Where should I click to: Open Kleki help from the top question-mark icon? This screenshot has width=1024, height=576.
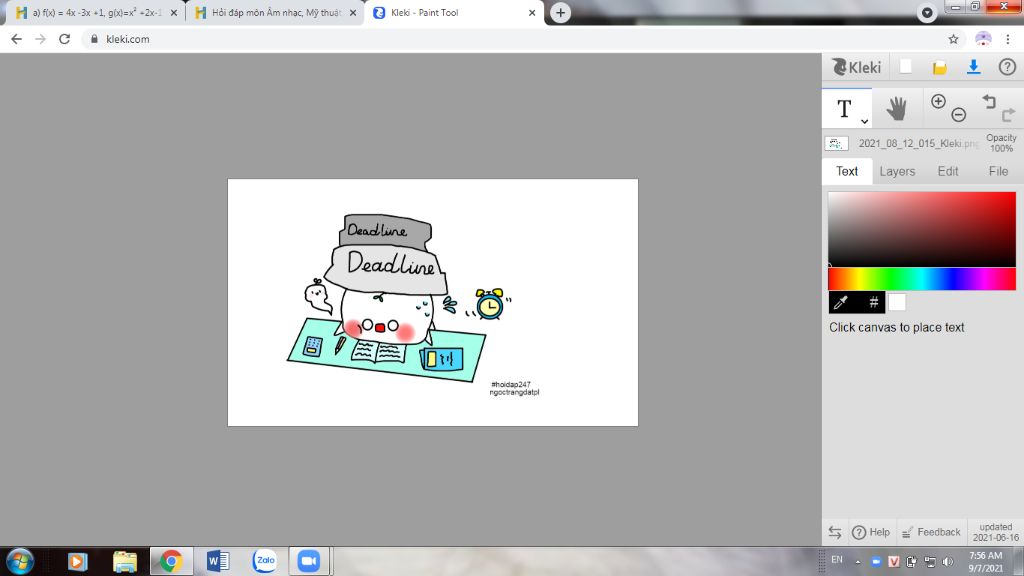click(1007, 67)
